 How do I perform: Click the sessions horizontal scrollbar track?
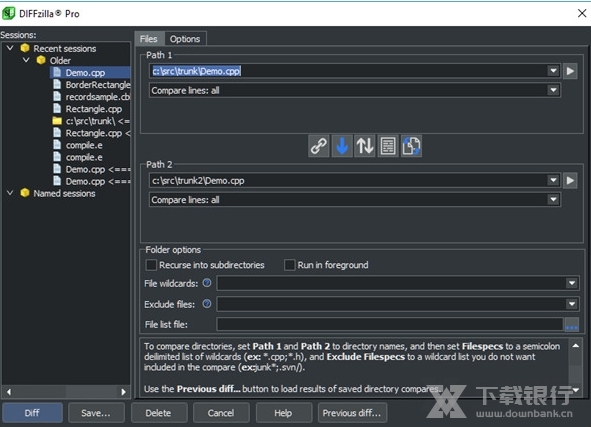[x=66, y=392]
